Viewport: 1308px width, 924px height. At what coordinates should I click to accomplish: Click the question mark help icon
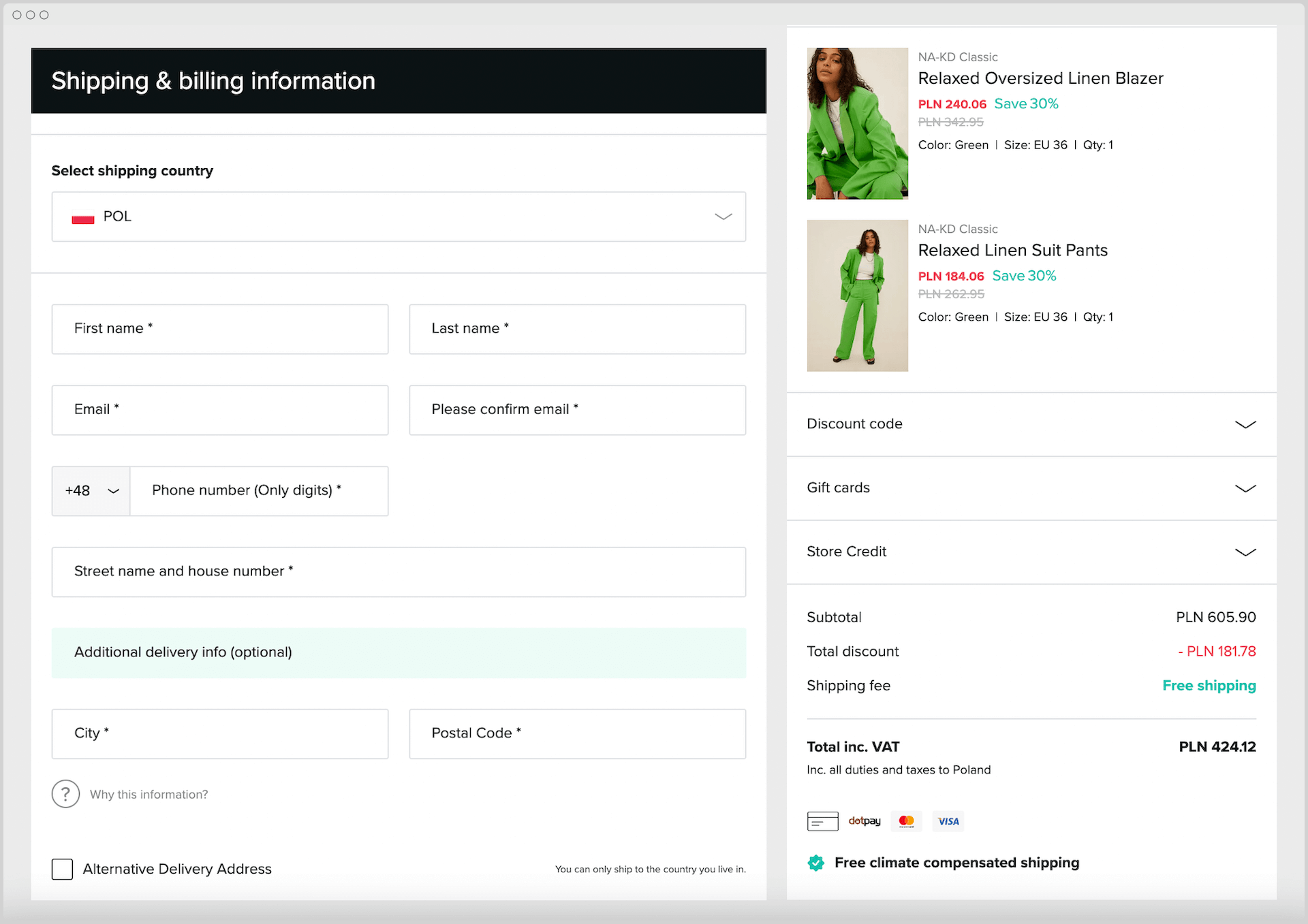pos(65,794)
